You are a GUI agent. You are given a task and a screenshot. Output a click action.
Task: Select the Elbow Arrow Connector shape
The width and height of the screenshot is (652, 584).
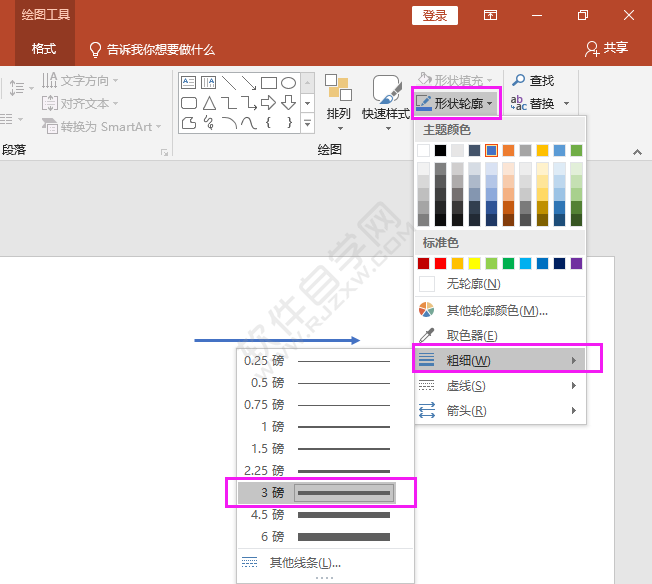(249, 103)
